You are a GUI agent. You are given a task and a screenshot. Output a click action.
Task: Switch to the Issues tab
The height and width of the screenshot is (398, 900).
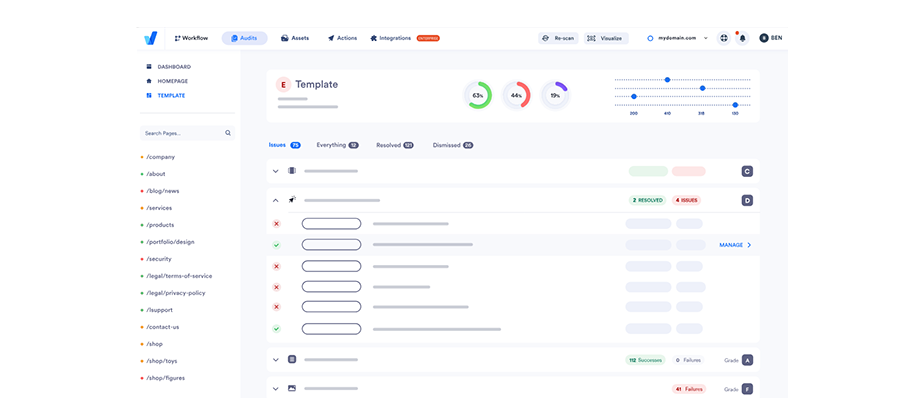click(x=285, y=145)
